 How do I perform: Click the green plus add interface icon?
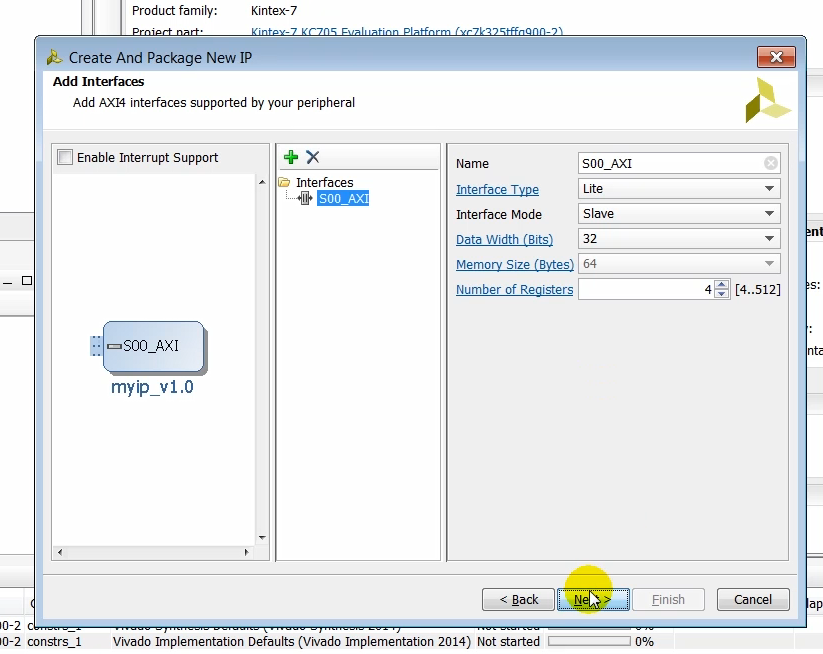point(291,157)
